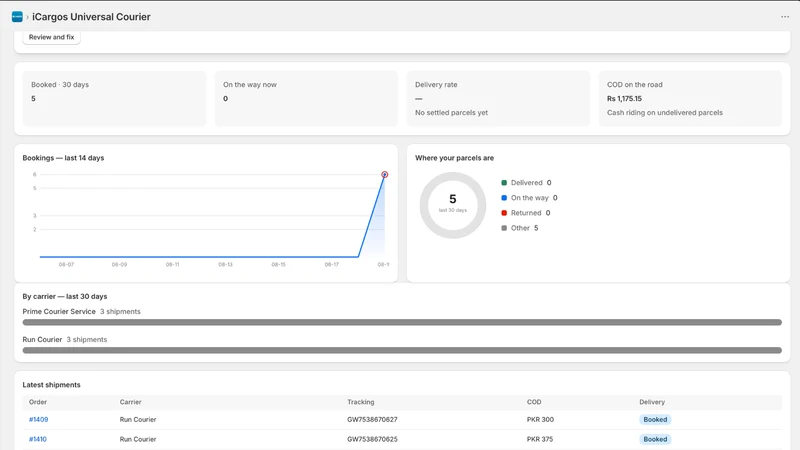Click the PKR 300 COD value
This screenshot has width=800, height=450.
pyautogui.click(x=540, y=419)
